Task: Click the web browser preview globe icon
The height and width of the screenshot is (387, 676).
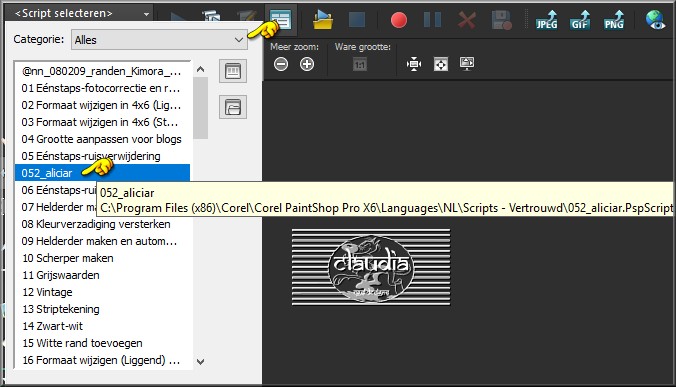Action: tap(655, 20)
